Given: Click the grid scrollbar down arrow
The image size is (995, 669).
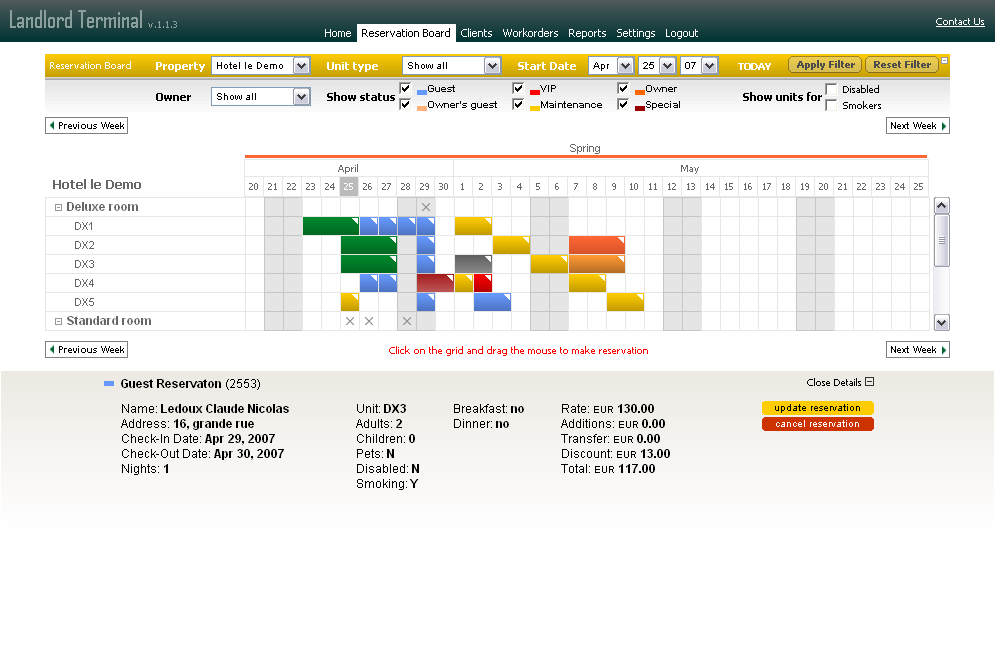Looking at the screenshot, I should [x=941, y=321].
